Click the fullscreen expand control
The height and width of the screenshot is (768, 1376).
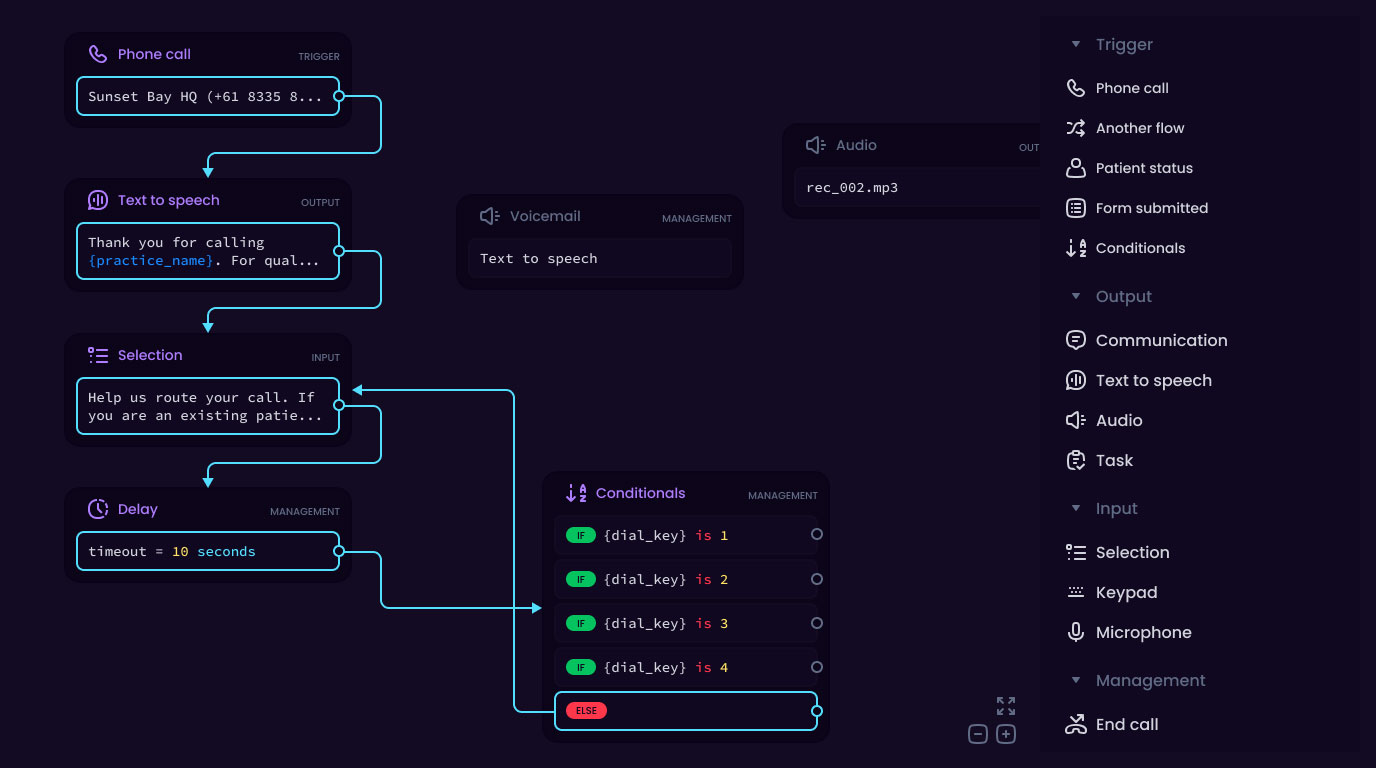1006,705
